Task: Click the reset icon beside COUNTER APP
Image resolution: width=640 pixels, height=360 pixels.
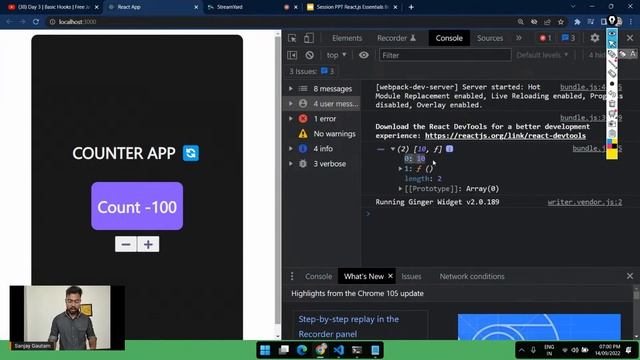Action: tap(191, 153)
